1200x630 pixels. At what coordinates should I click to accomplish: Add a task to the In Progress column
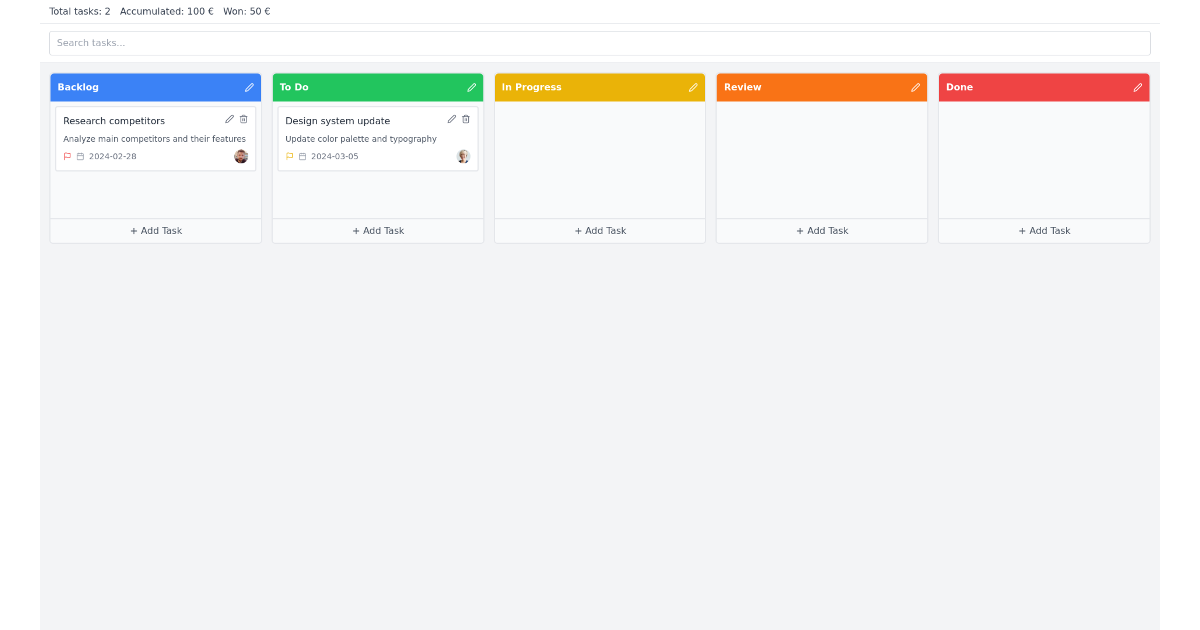[600, 230]
